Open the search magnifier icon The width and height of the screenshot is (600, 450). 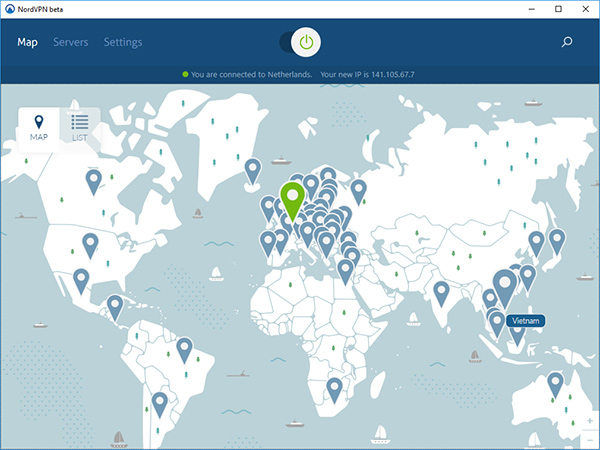tap(567, 42)
